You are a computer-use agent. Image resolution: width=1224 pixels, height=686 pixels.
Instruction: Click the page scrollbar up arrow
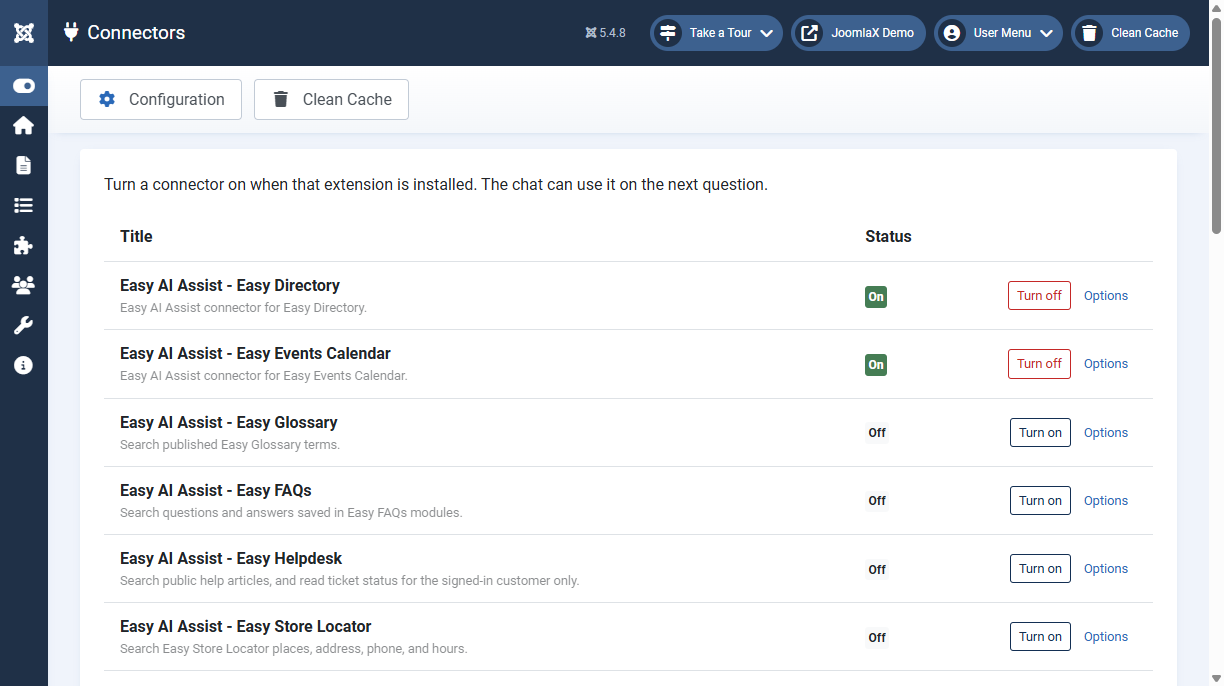point(1216,7)
